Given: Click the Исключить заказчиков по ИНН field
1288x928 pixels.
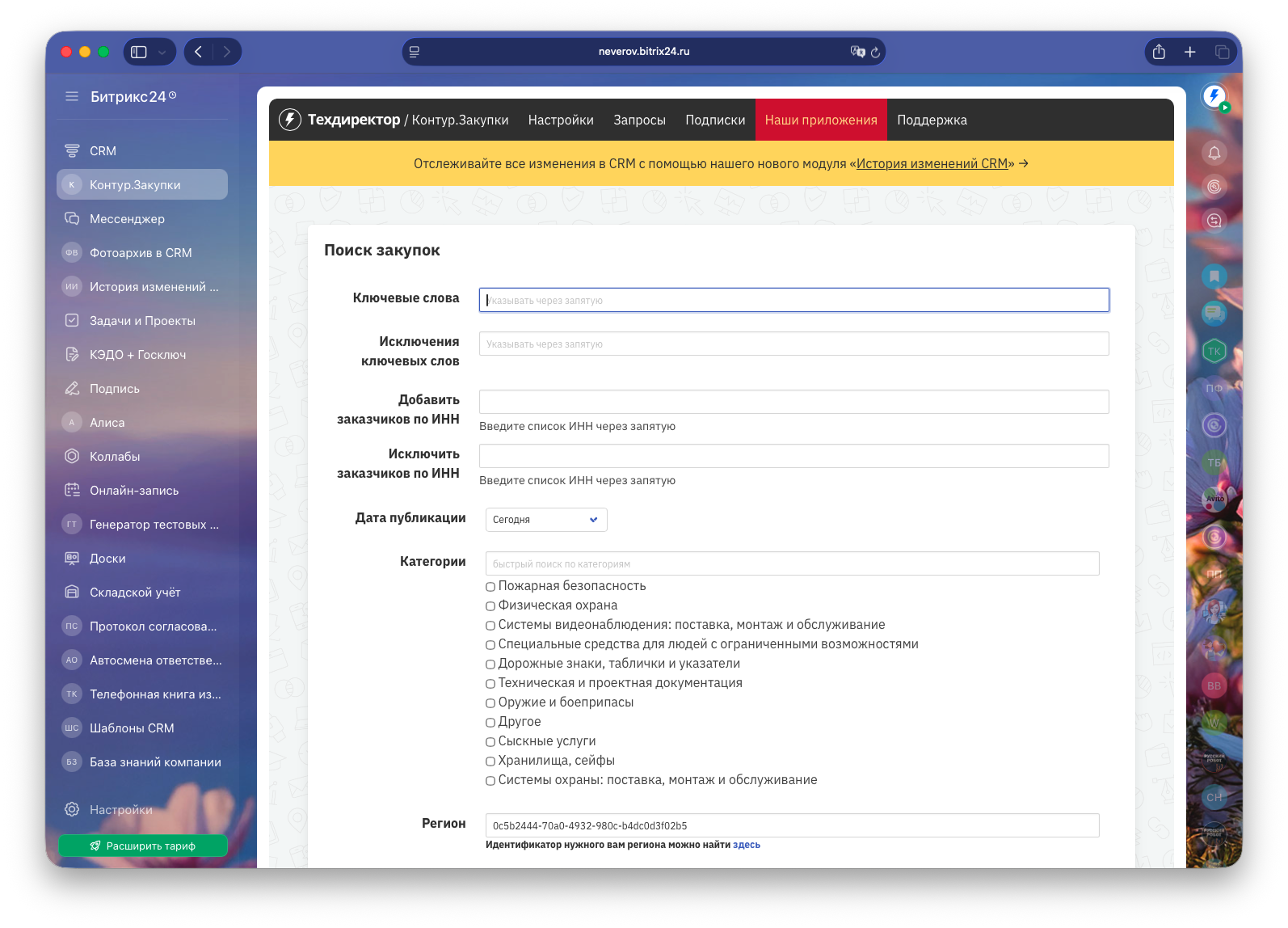Looking at the screenshot, I should pos(794,456).
